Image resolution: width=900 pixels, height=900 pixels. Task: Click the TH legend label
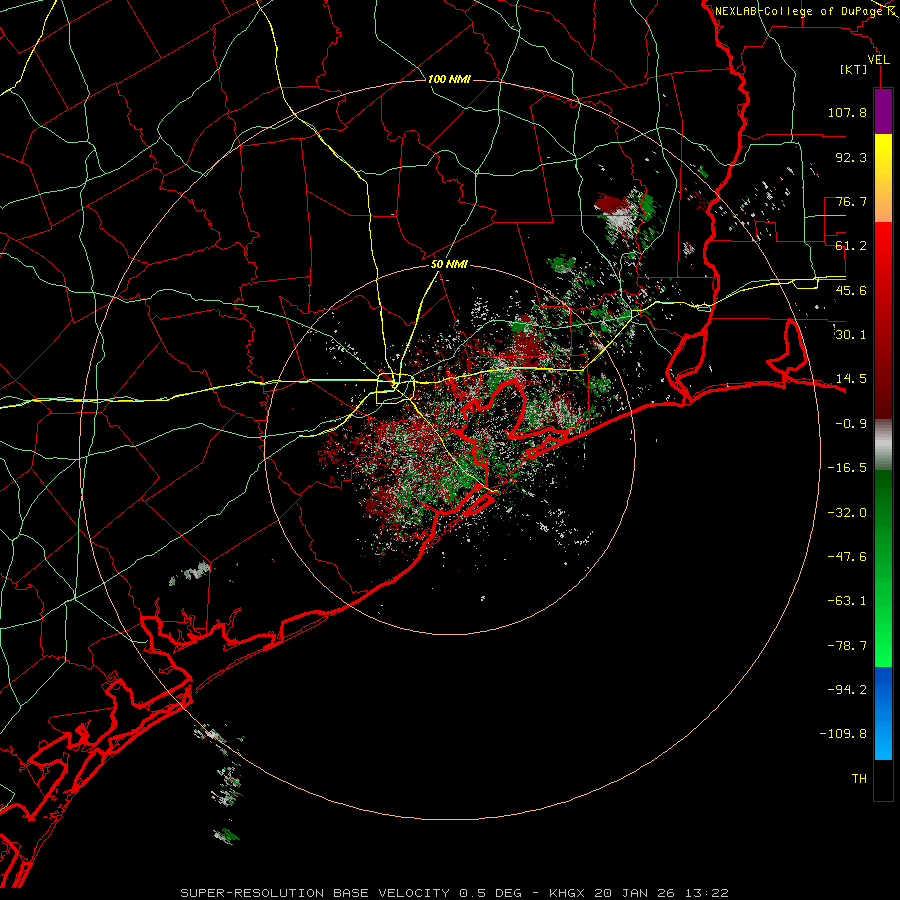point(859,779)
